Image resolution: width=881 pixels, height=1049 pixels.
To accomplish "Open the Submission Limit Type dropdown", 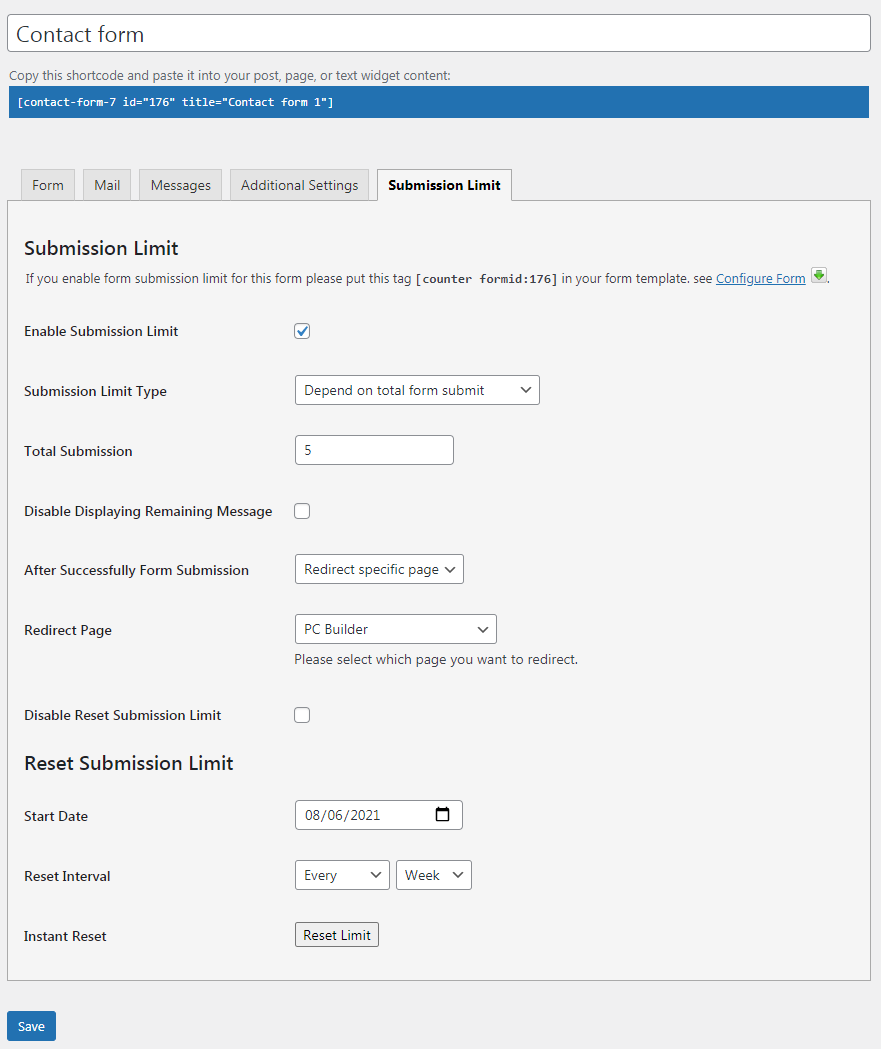I will coord(417,390).
